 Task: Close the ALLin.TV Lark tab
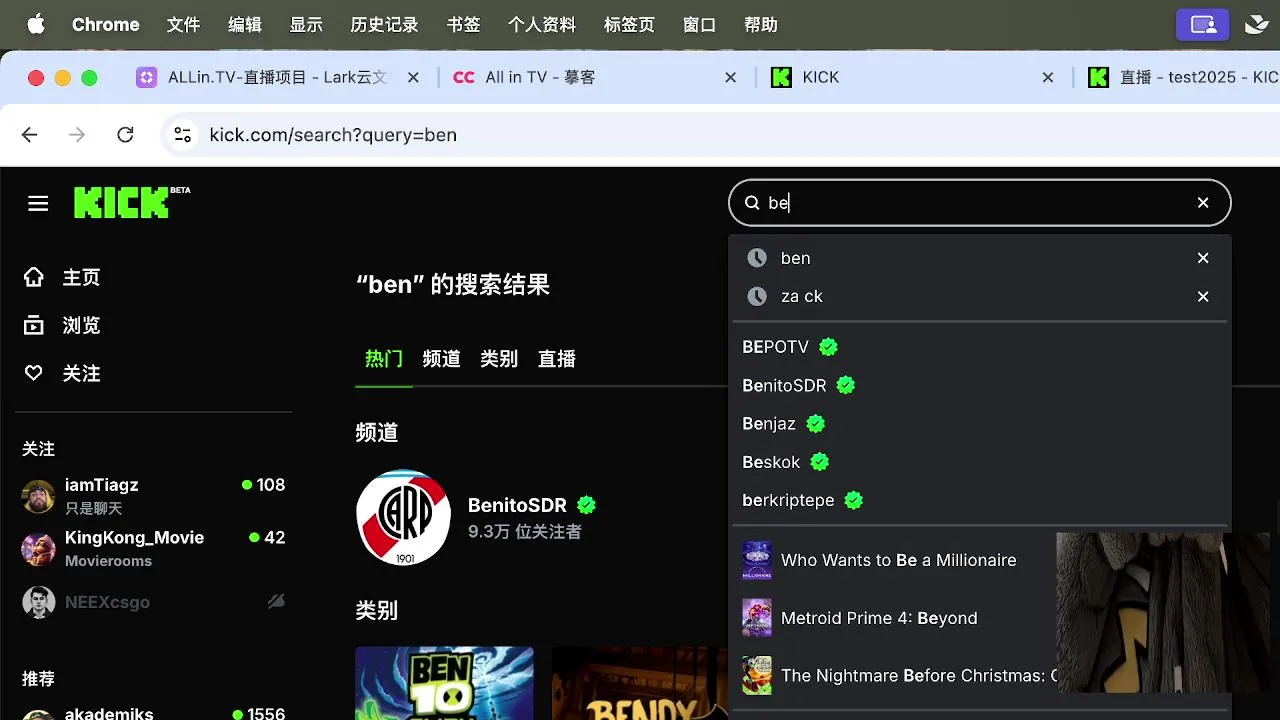click(x=413, y=77)
